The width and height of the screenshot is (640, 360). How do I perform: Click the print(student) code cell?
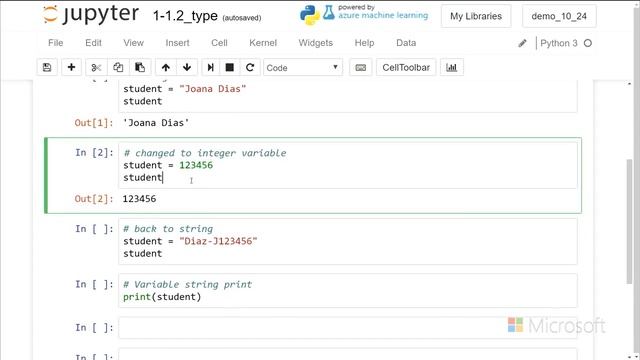pos(348,291)
